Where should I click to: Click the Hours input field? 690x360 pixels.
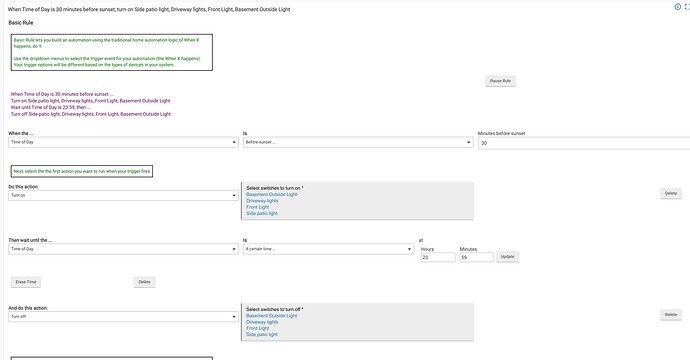(x=438, y=257)
